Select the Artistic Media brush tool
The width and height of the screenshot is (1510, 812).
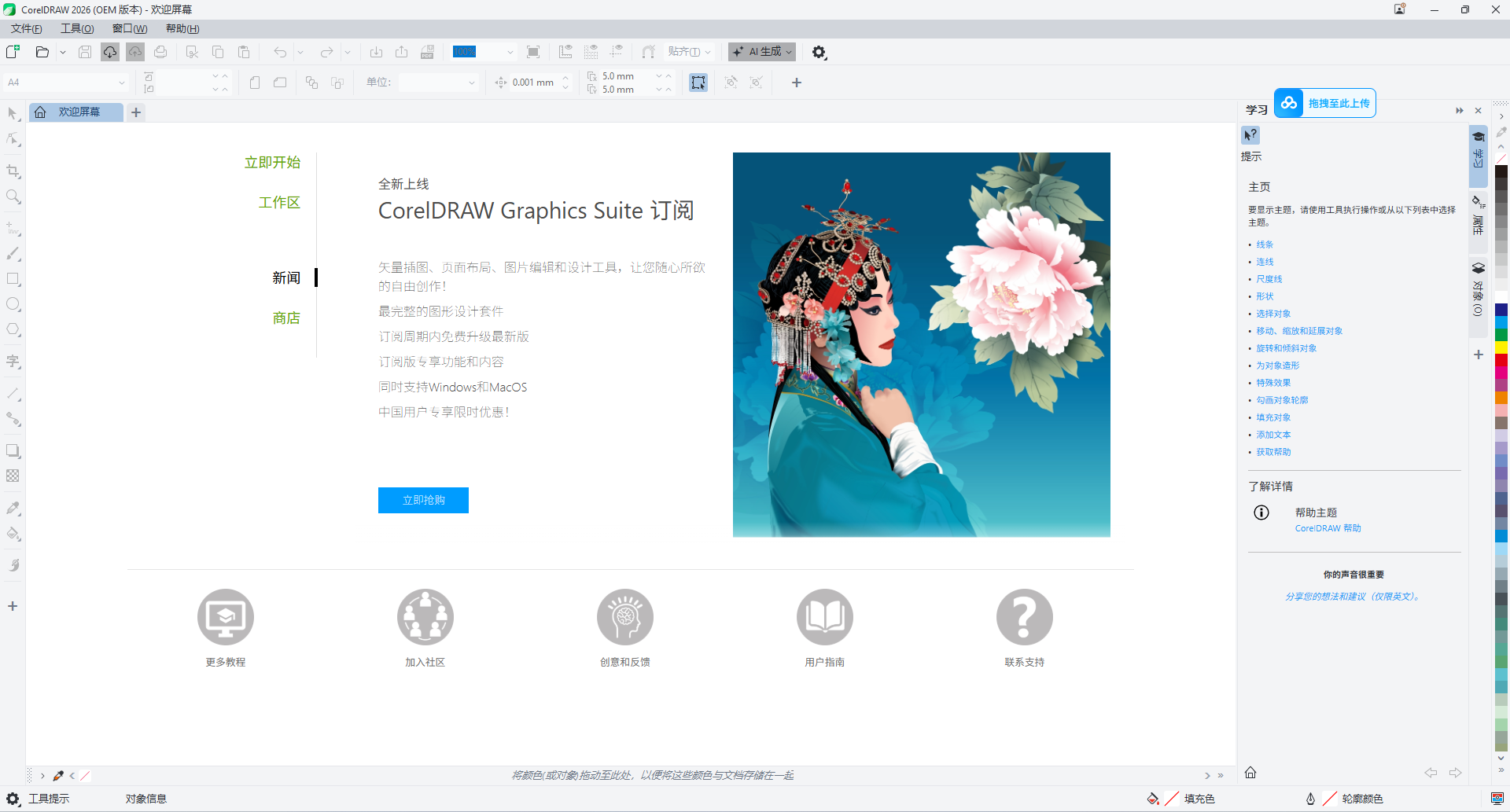[x=13, y=253]
